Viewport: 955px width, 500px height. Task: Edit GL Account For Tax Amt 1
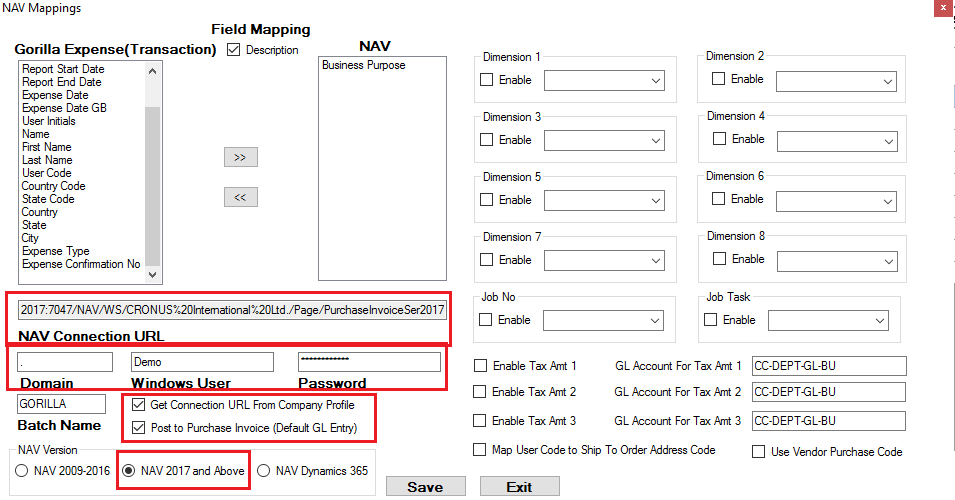tap(829, 366)
